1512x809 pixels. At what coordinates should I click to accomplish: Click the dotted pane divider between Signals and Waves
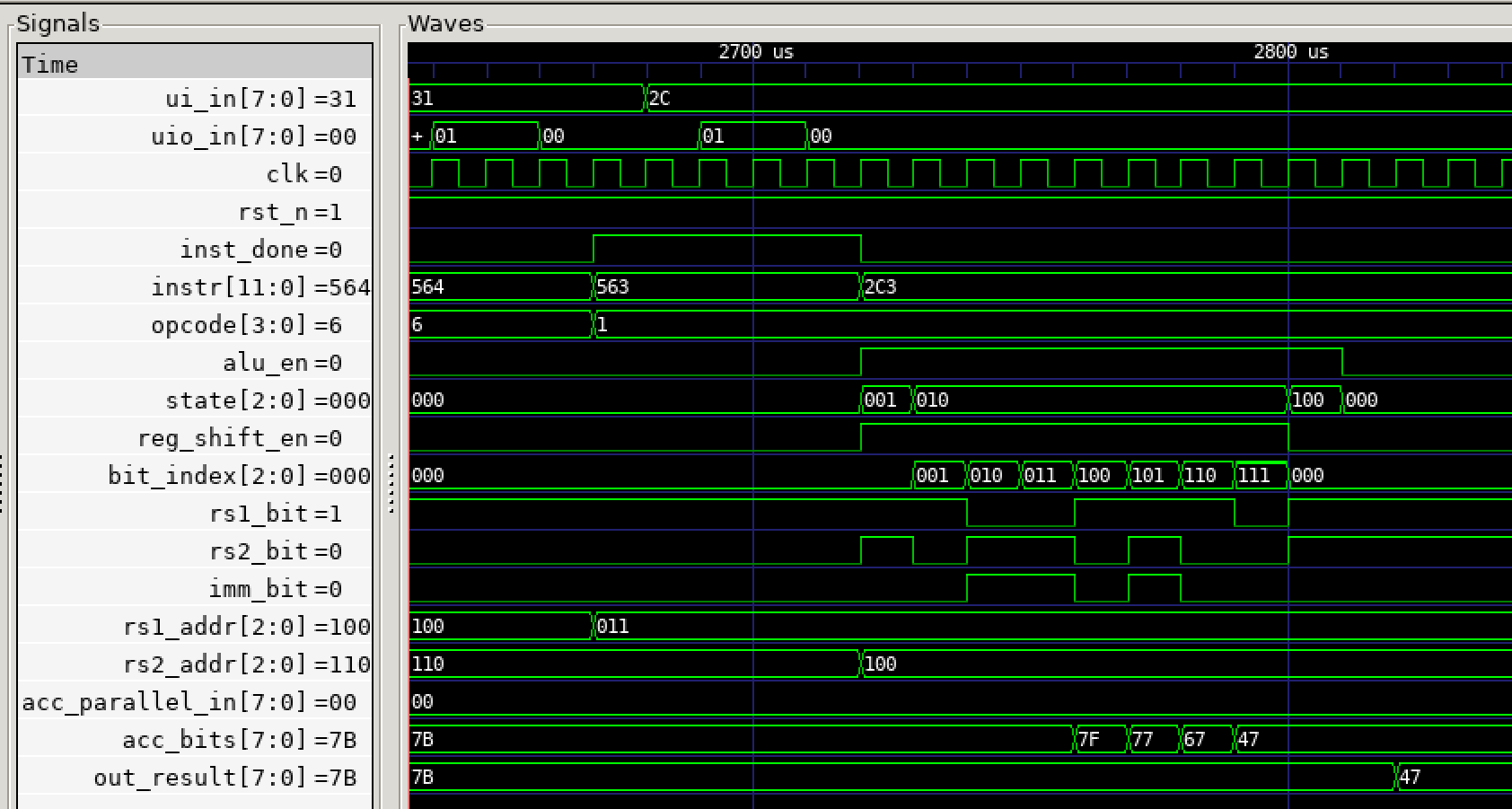(390, 485)
